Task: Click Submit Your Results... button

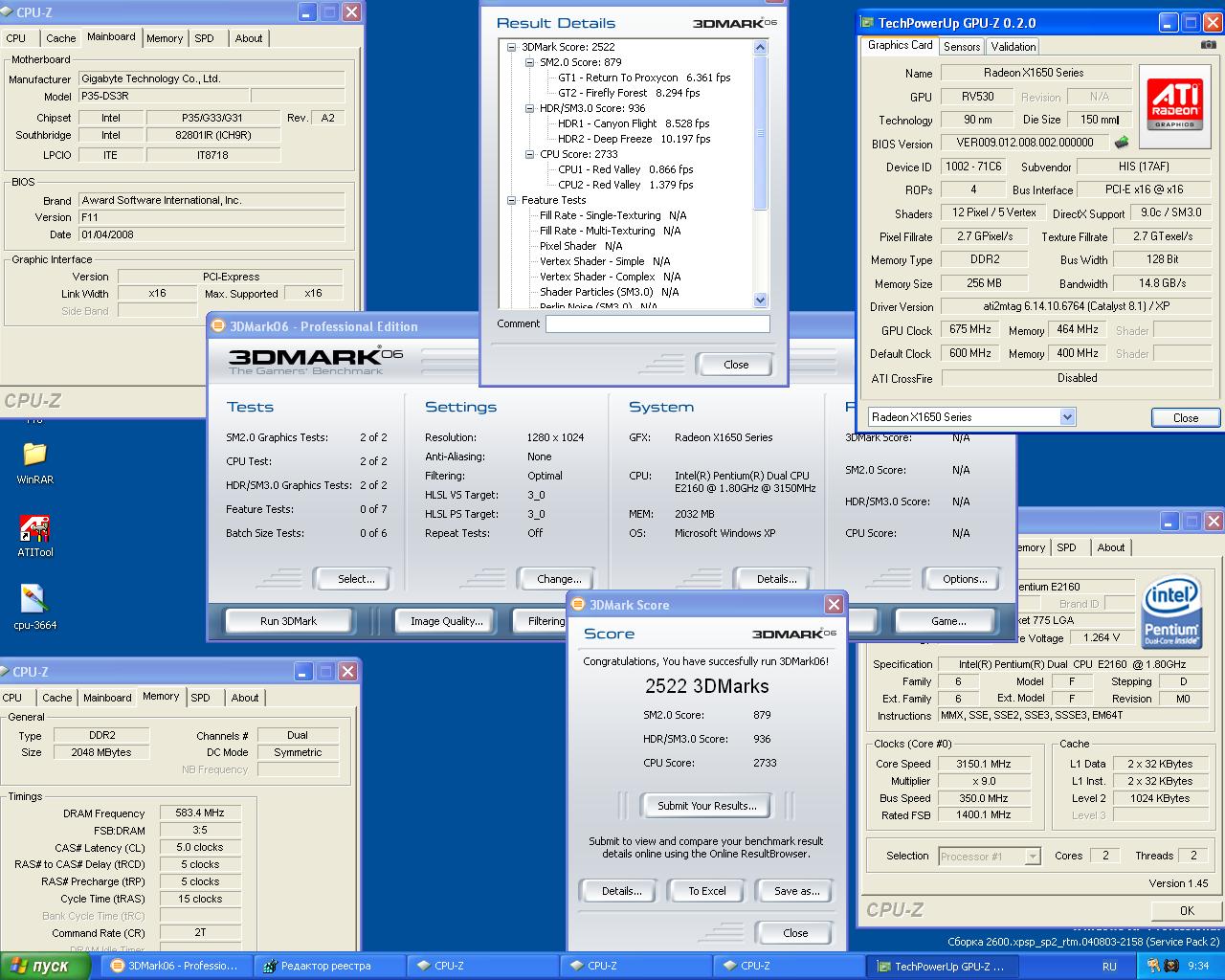Action: 707,806
